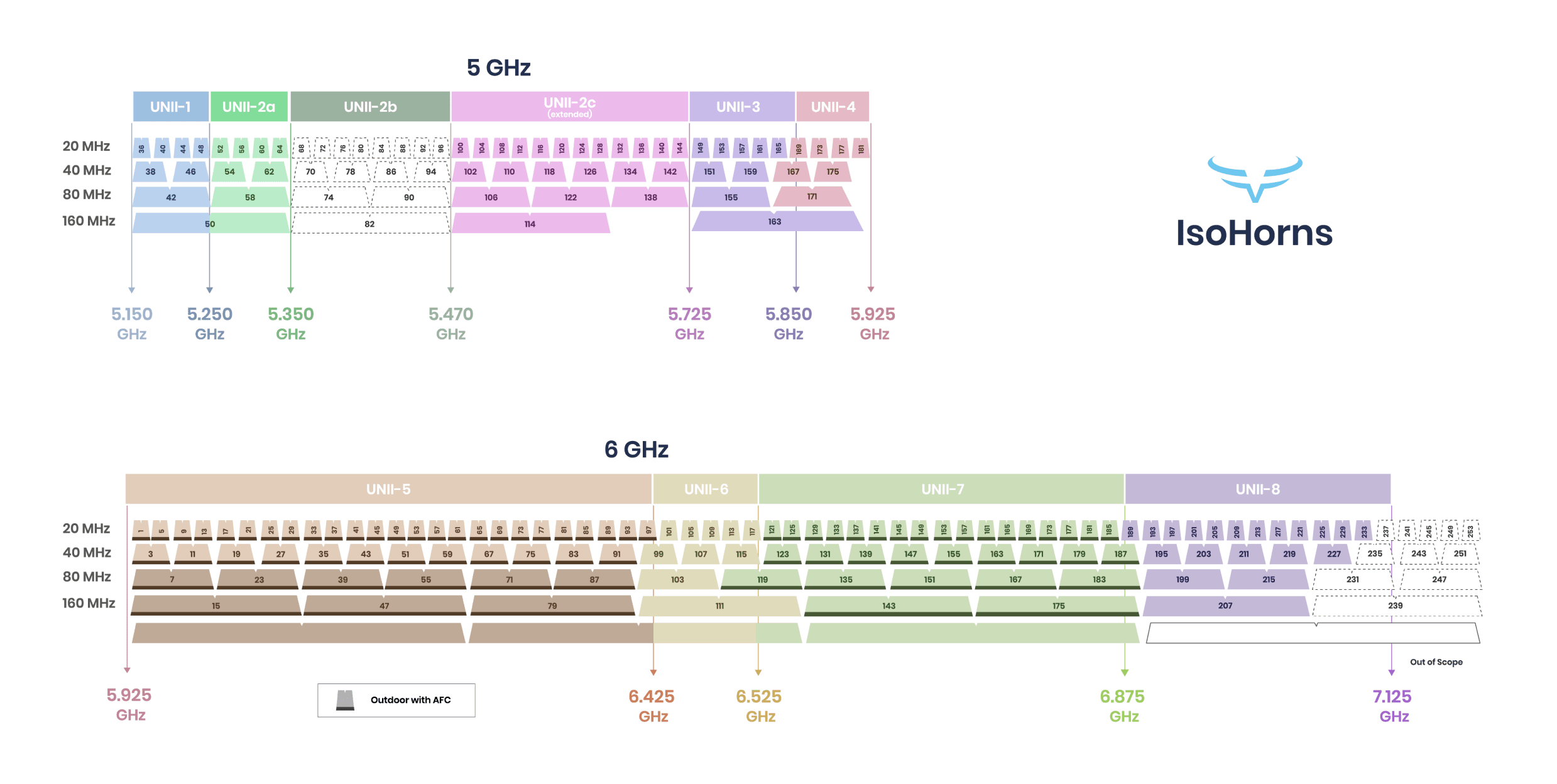Image resolution: width=1557 pixels, height=784 pixels.
Task: Click the 5.470 GHz frequency label
Action: point(451,324)
